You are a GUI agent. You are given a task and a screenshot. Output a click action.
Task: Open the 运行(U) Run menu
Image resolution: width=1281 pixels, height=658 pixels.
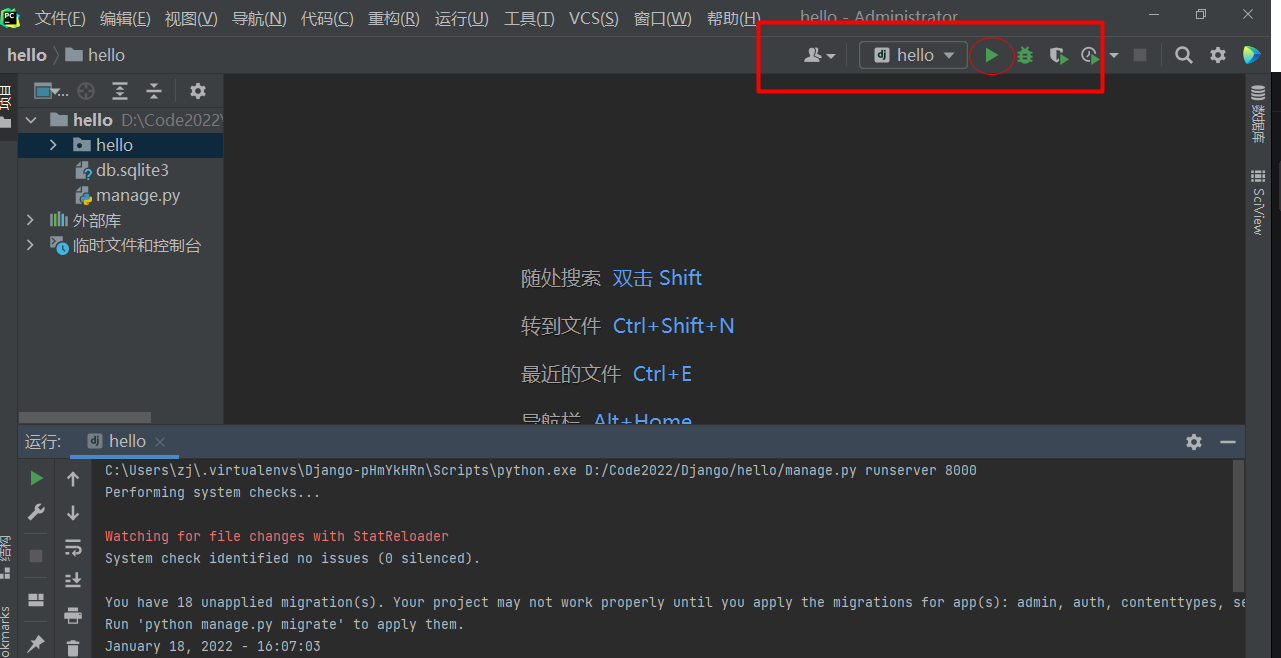point(461,19)
